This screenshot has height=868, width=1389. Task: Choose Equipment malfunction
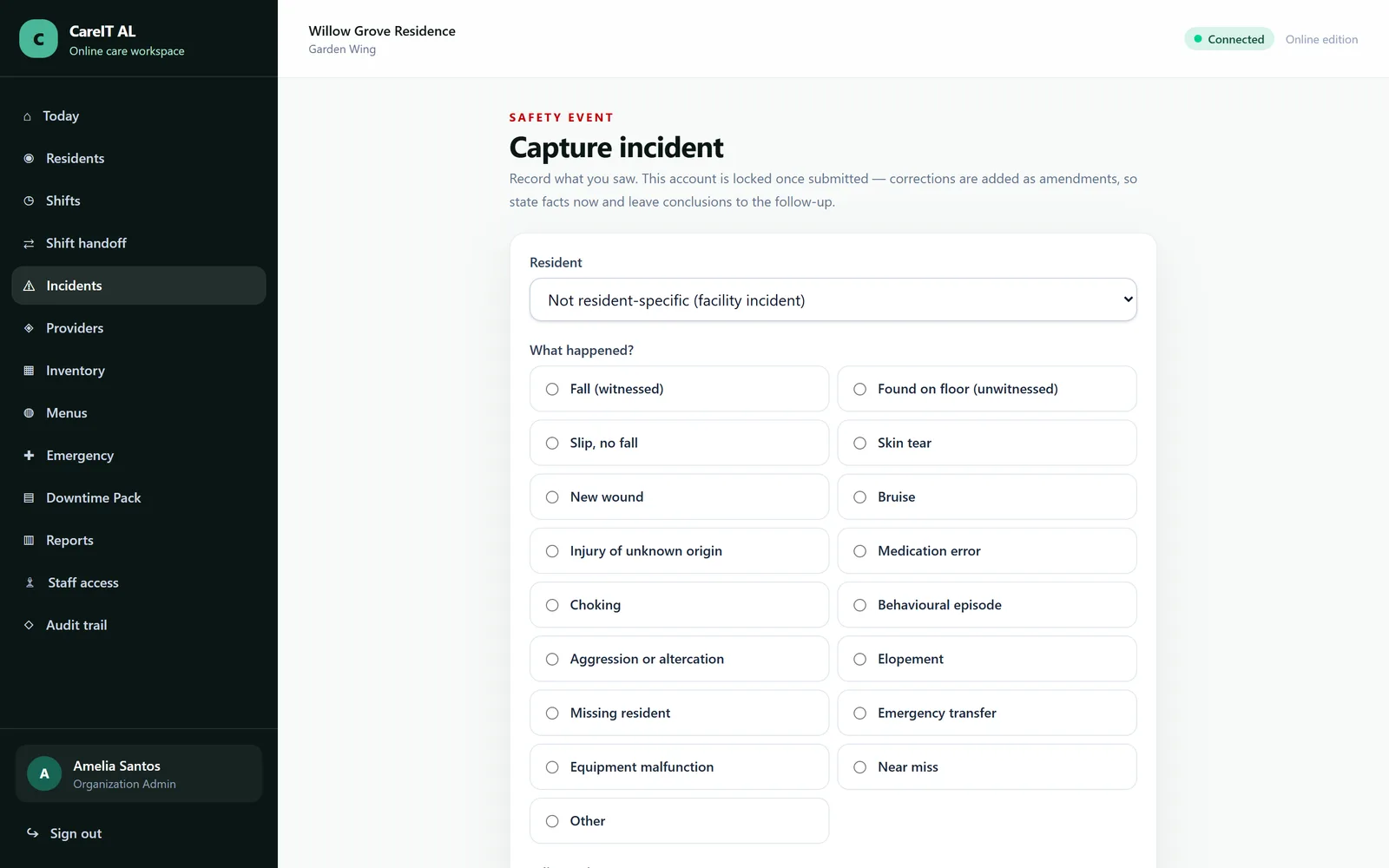tap(679, 766)
